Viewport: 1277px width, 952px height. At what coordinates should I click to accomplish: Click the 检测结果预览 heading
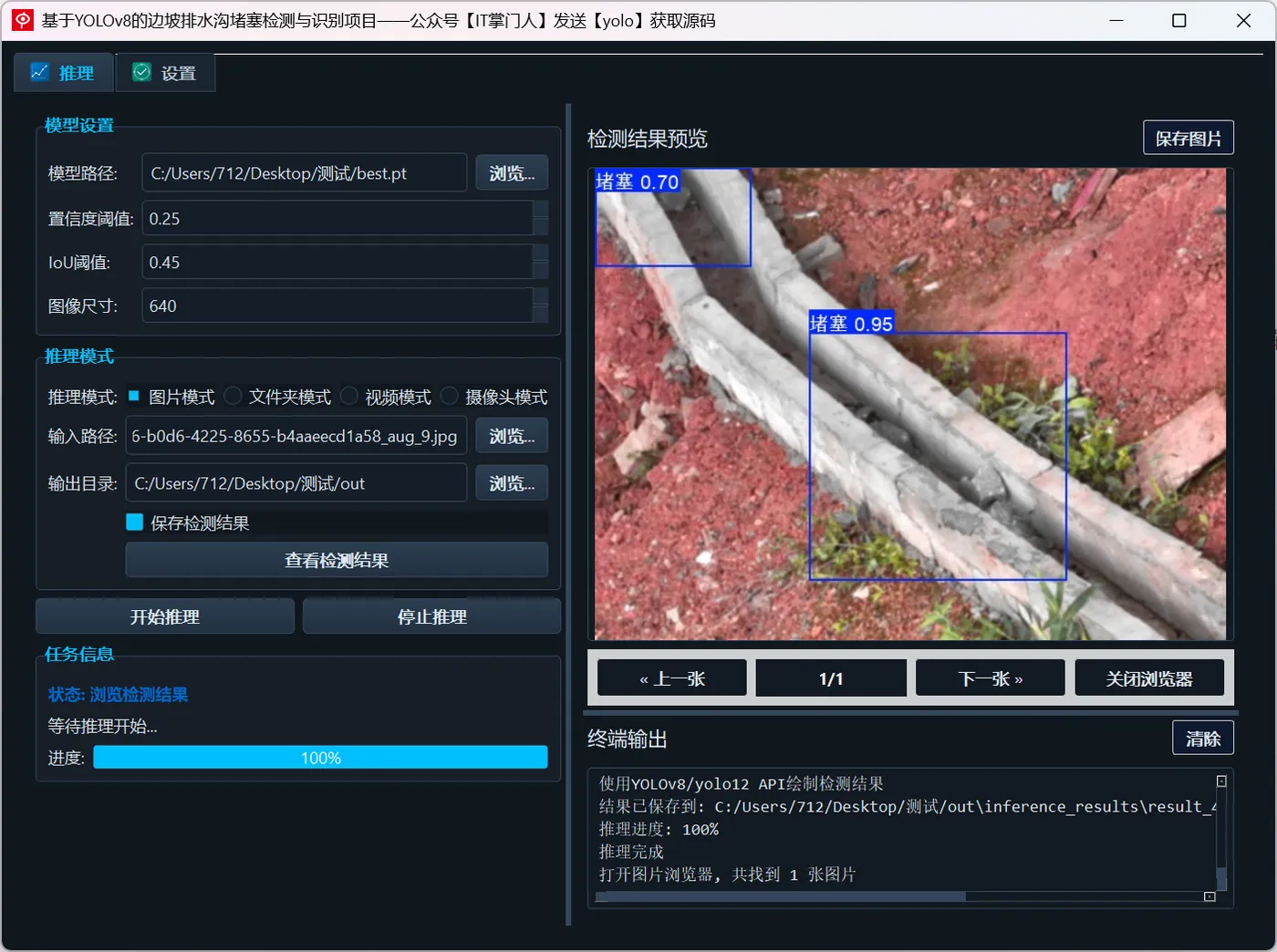click(648, 139)
